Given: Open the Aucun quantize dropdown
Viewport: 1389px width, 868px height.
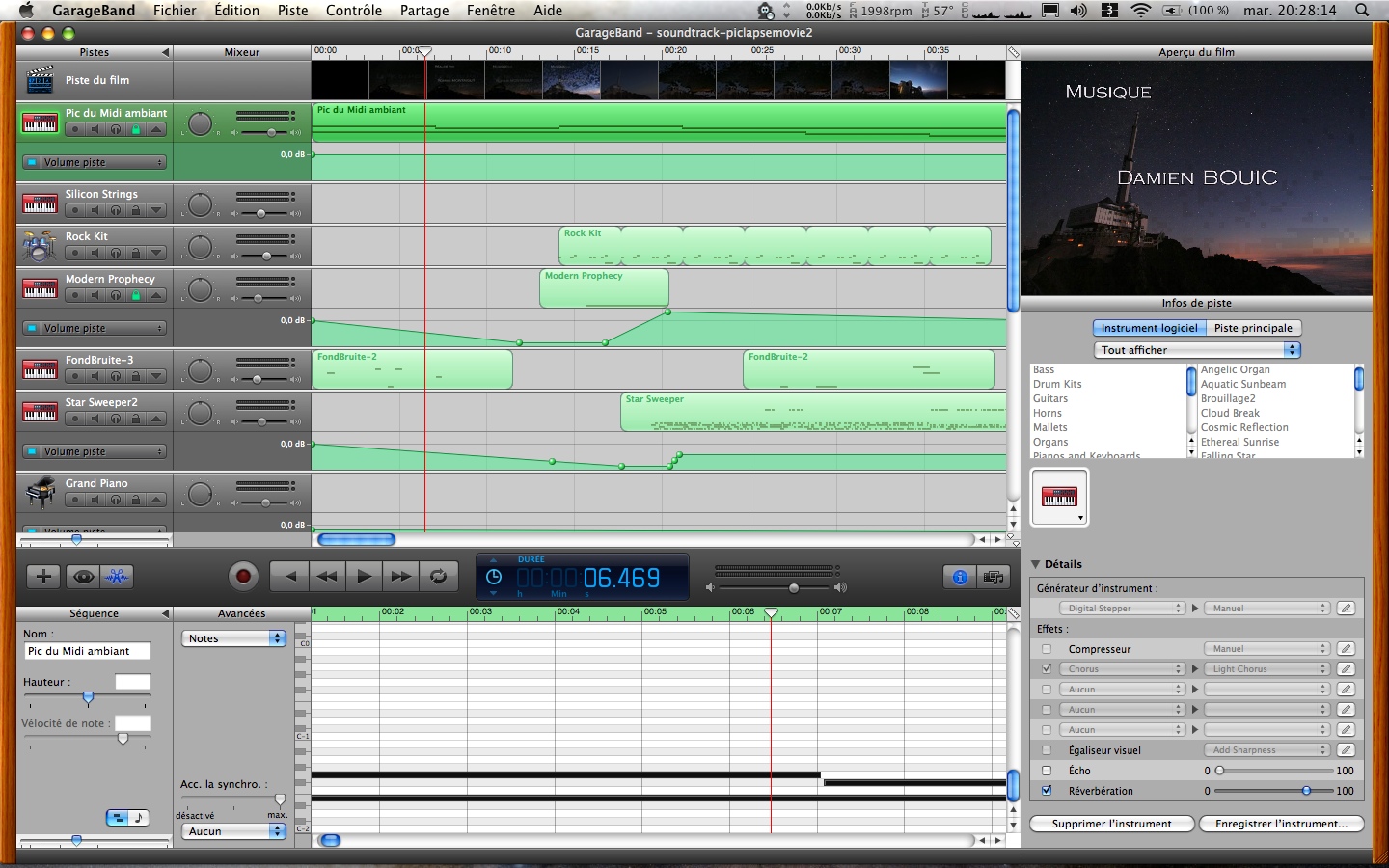Looking at the screenshot, I should [233, 831].
